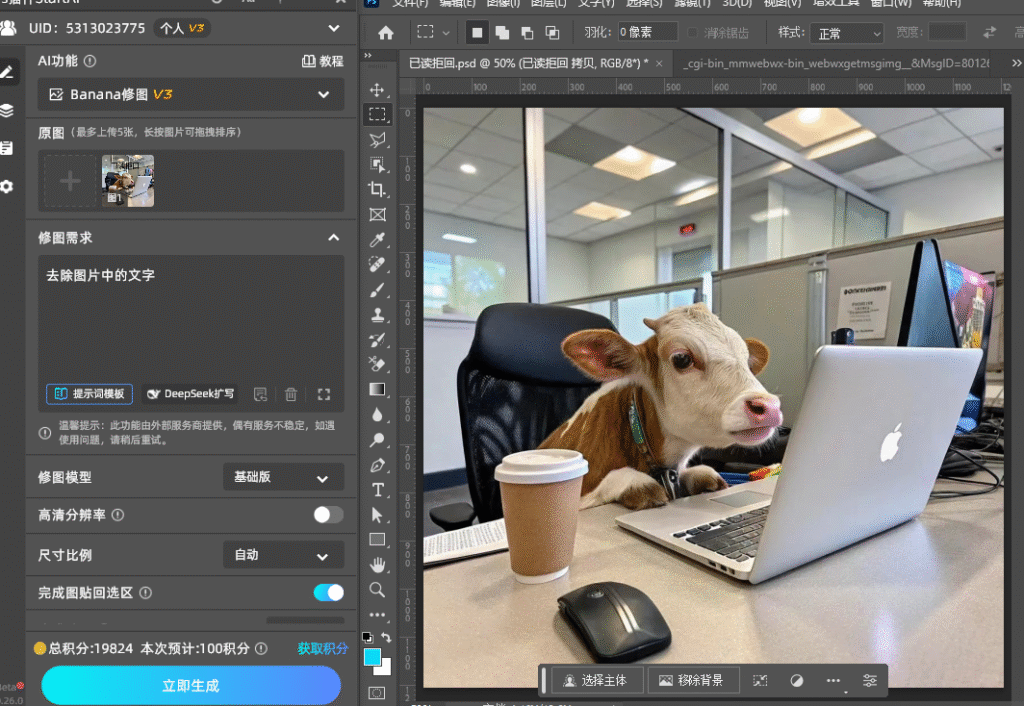Select the Clone Stamp tool

coord(377,315)
